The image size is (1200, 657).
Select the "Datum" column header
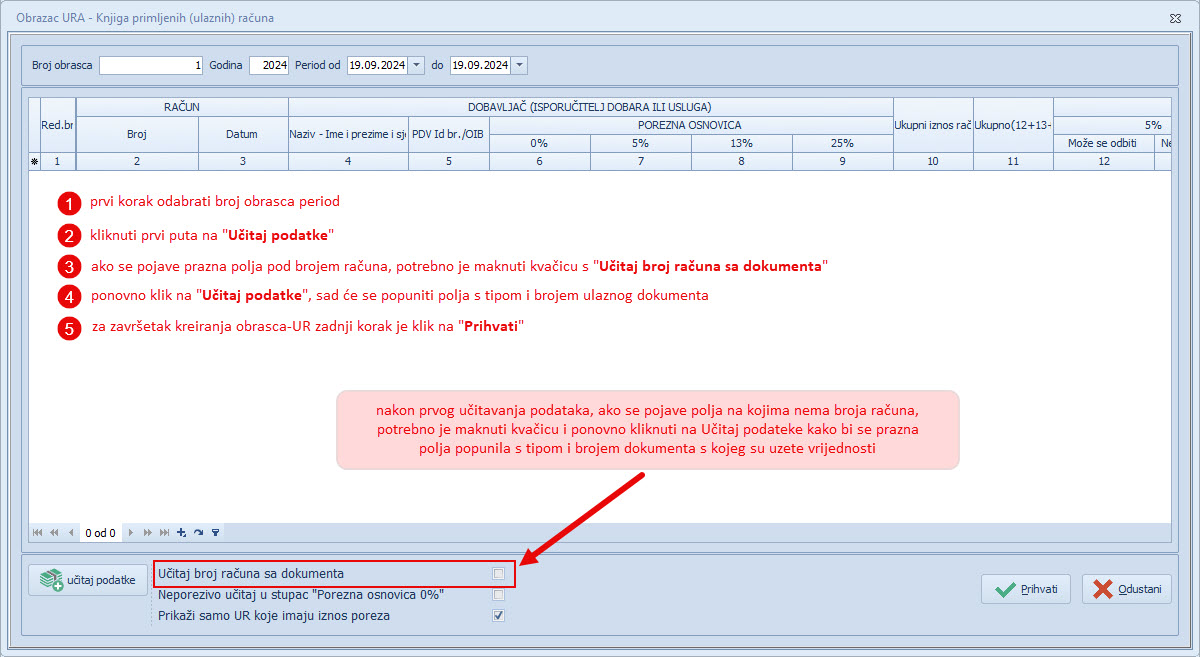(x=242, y=134)
